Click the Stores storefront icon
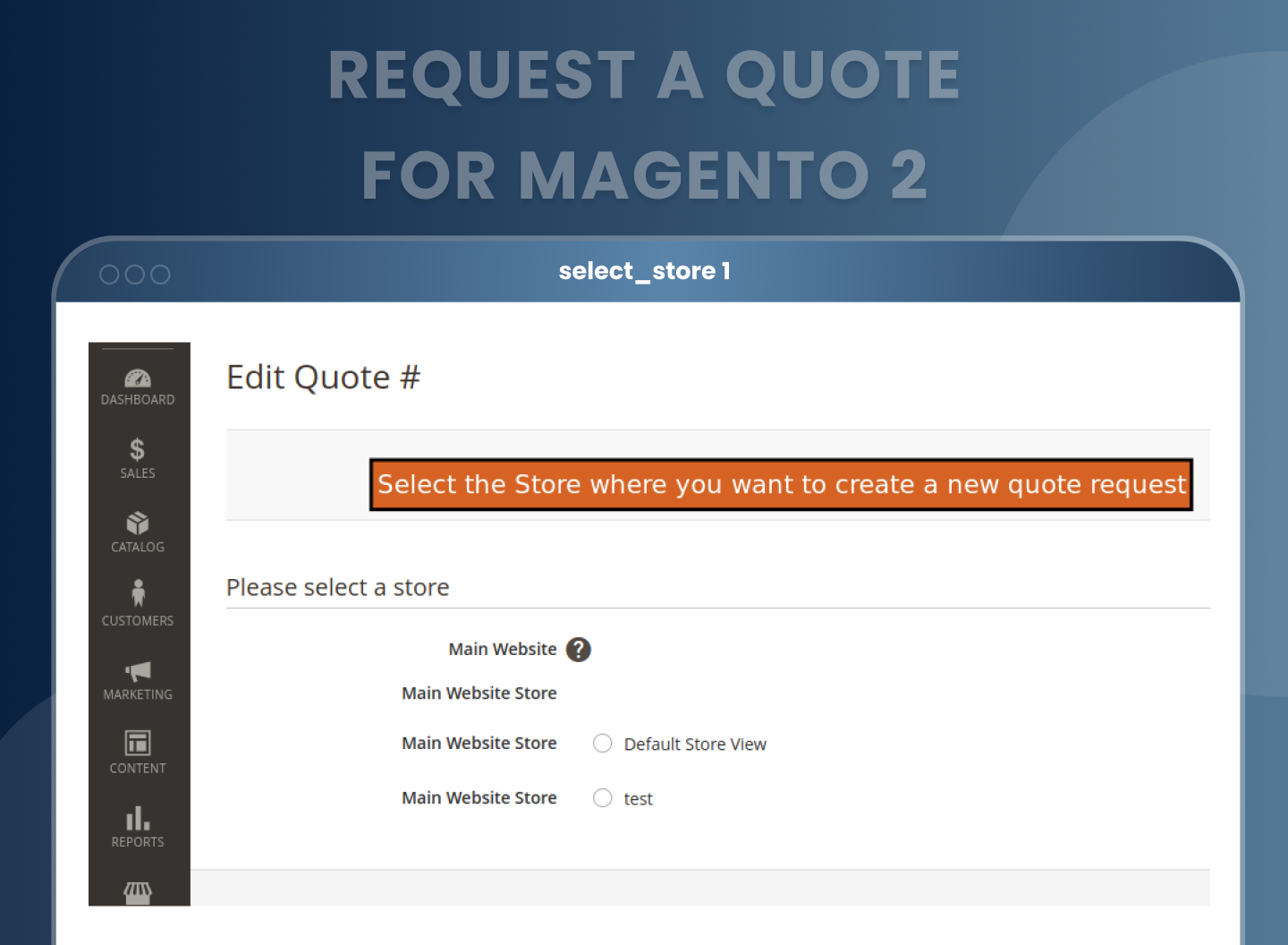Viewport: 1288px width, 945px height. (x=138, y=892)
